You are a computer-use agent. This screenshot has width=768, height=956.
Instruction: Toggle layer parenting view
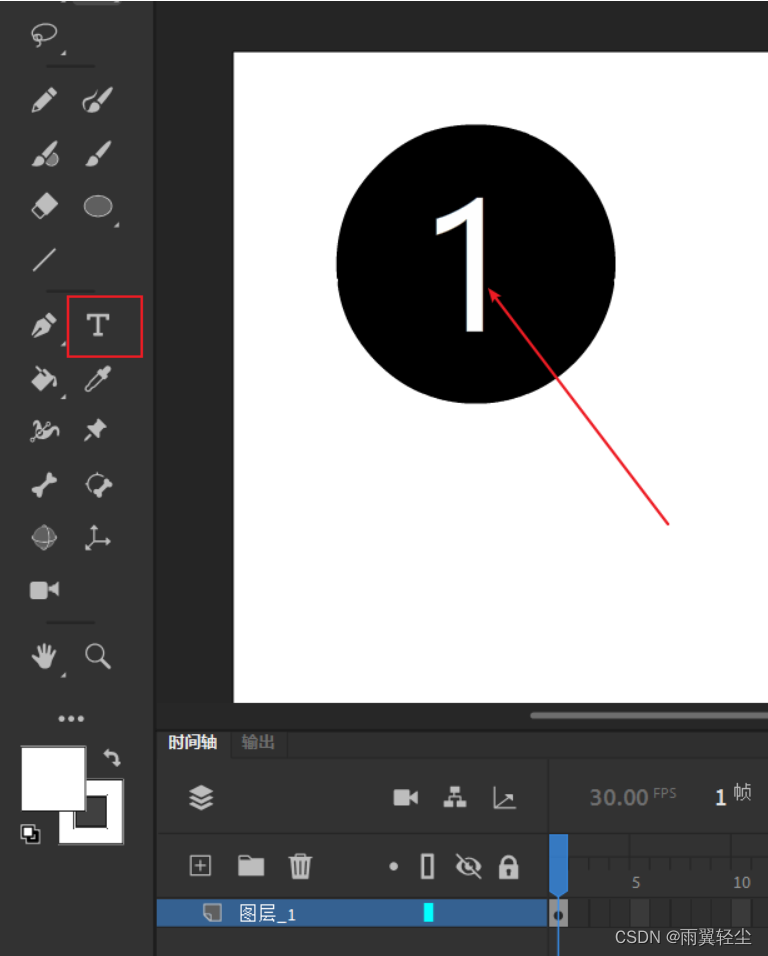455,797
